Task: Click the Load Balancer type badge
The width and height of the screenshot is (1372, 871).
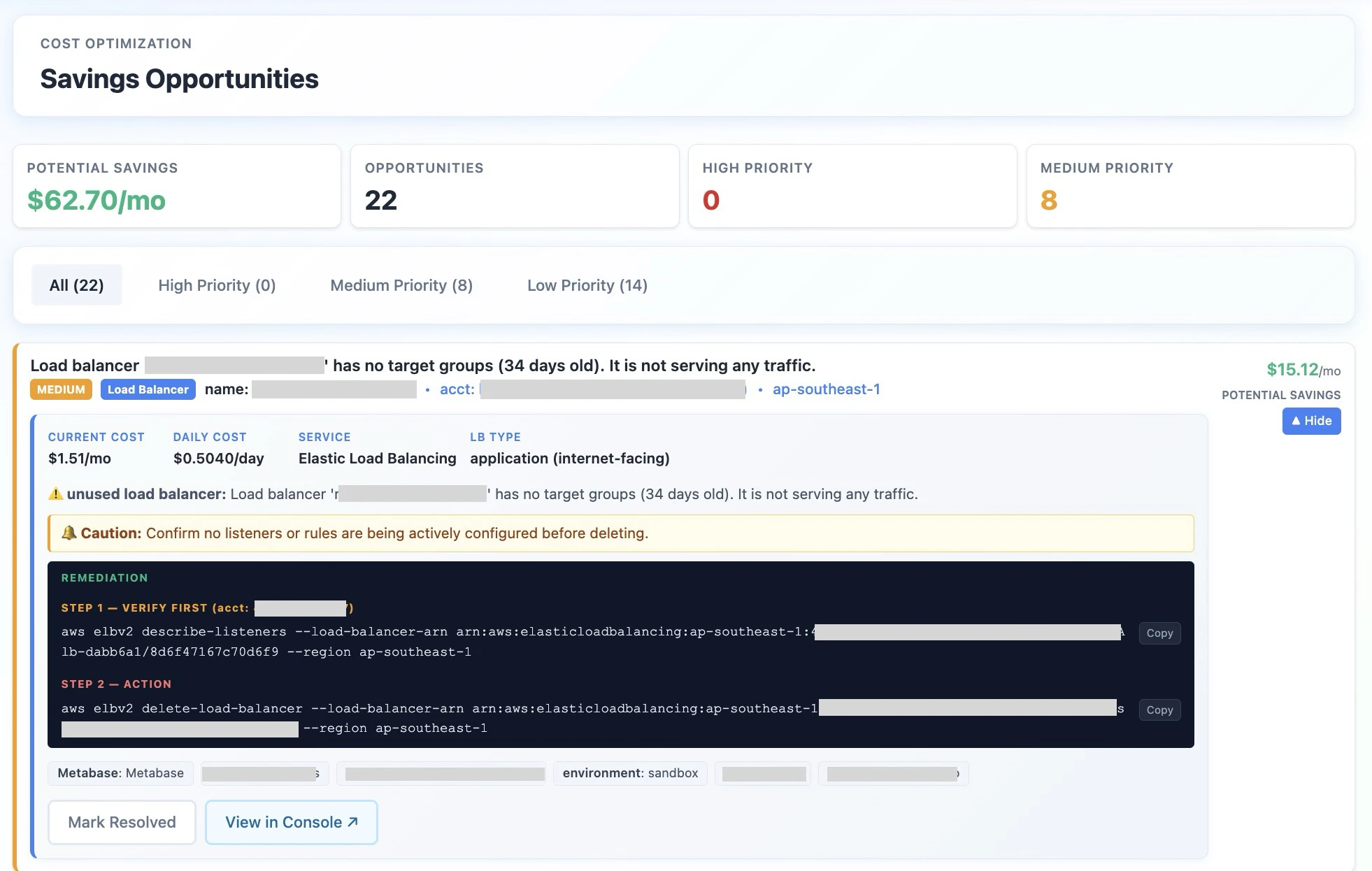Action: (x=148, y=389)
